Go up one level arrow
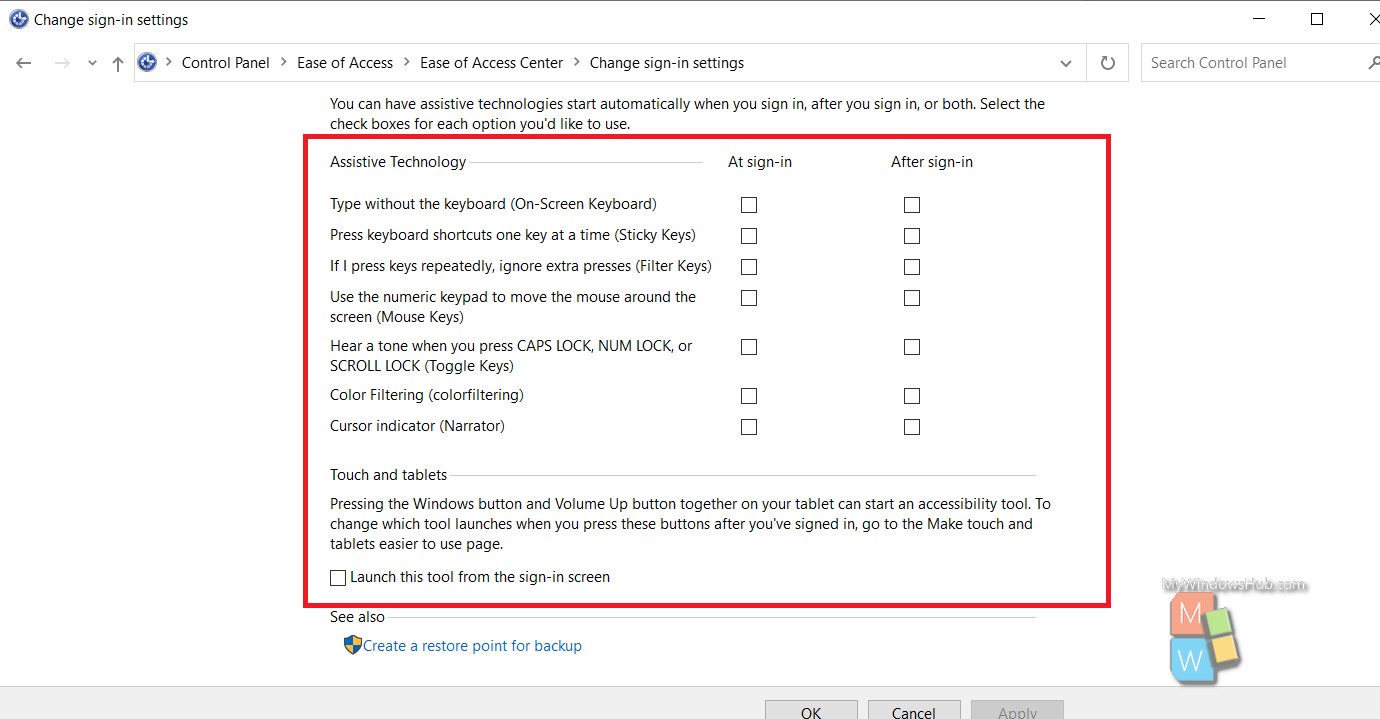This screenshot has width=1380, height=719. (118, 63)
